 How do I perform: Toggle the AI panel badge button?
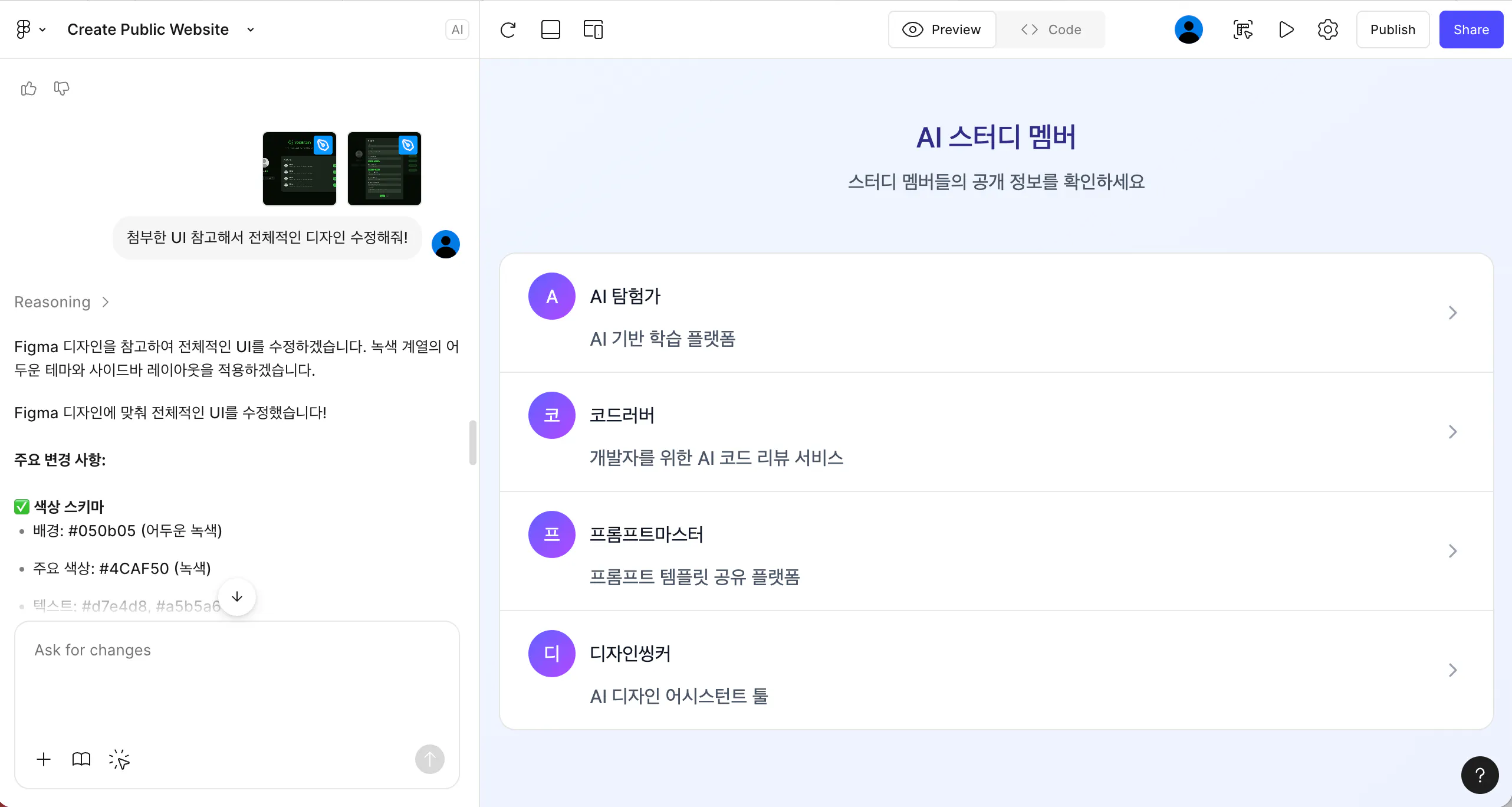click(x=457, y=29)
